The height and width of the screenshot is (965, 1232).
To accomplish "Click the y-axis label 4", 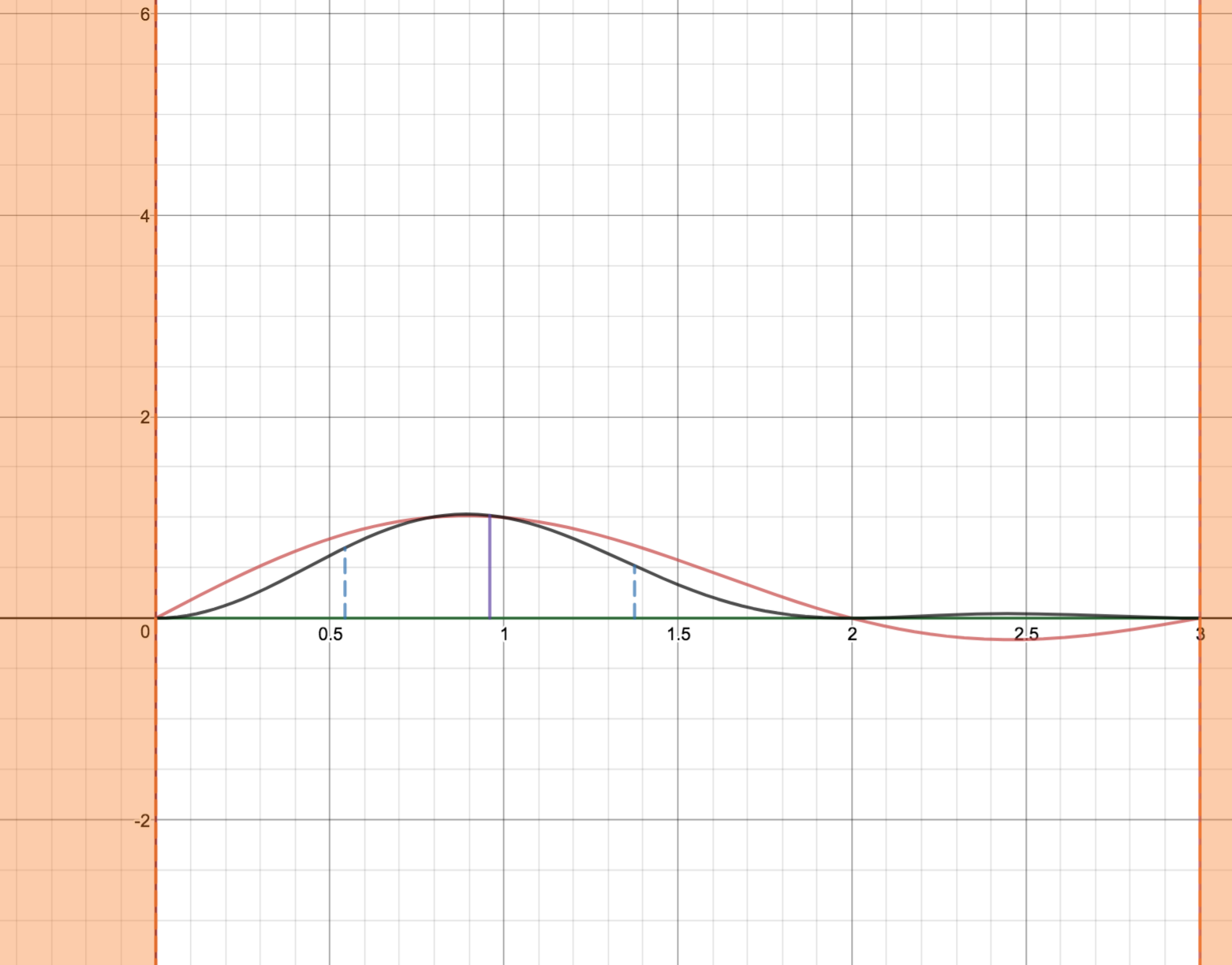I will tap(145, 216).
